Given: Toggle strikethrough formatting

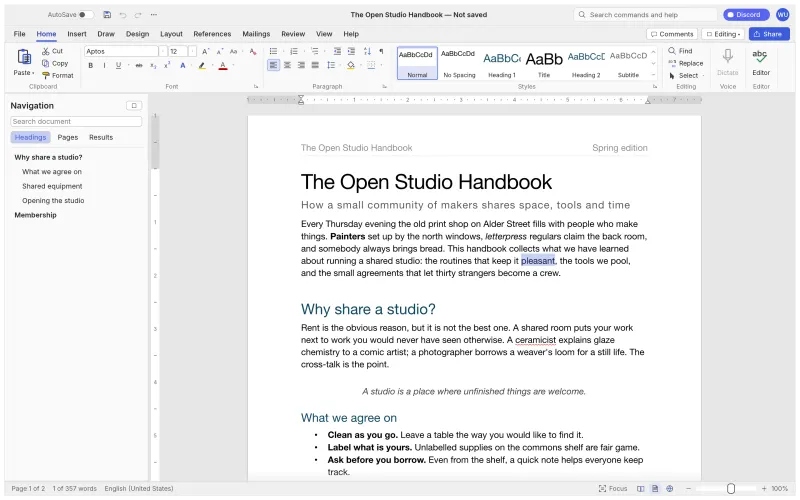Looking at the screenshot, I should 138,65.
